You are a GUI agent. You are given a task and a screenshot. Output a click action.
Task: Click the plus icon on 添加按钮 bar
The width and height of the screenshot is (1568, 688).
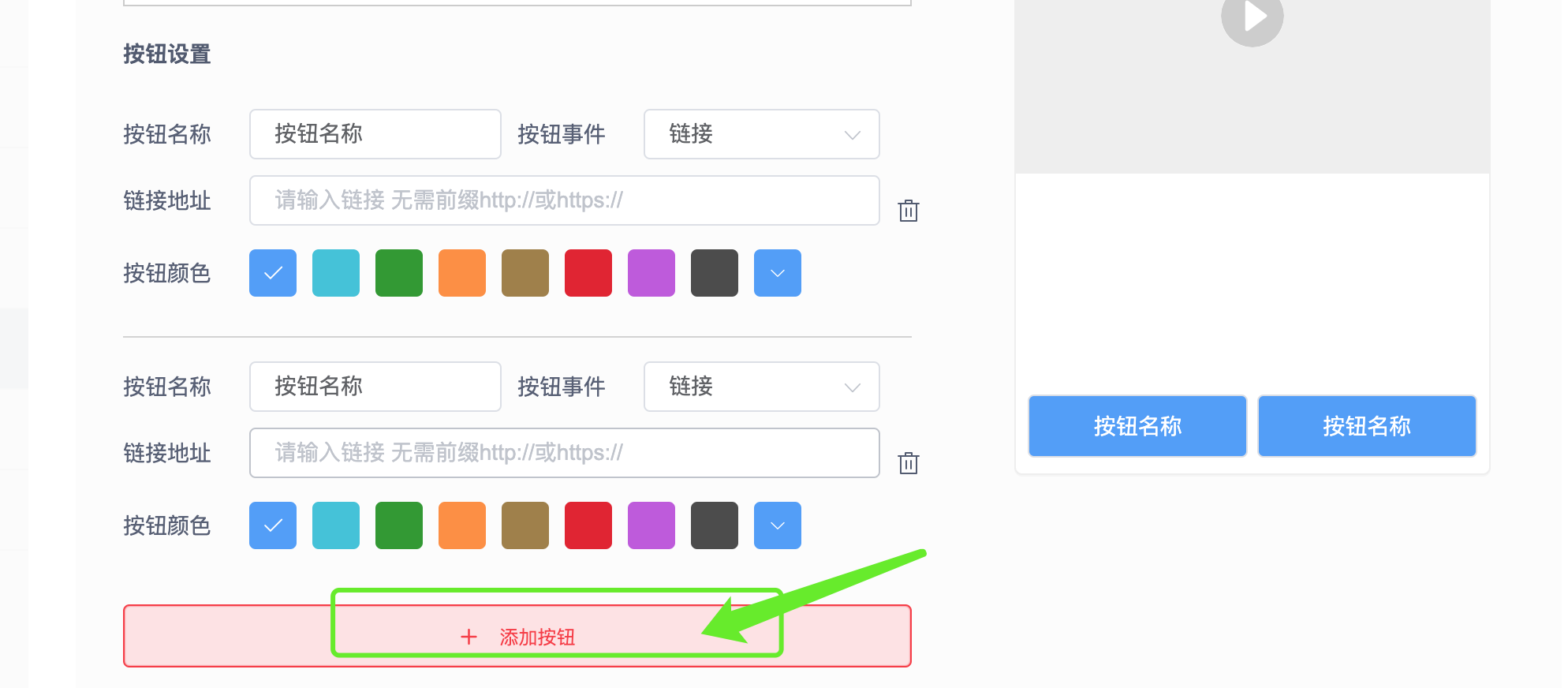click(x=469, y=637)
